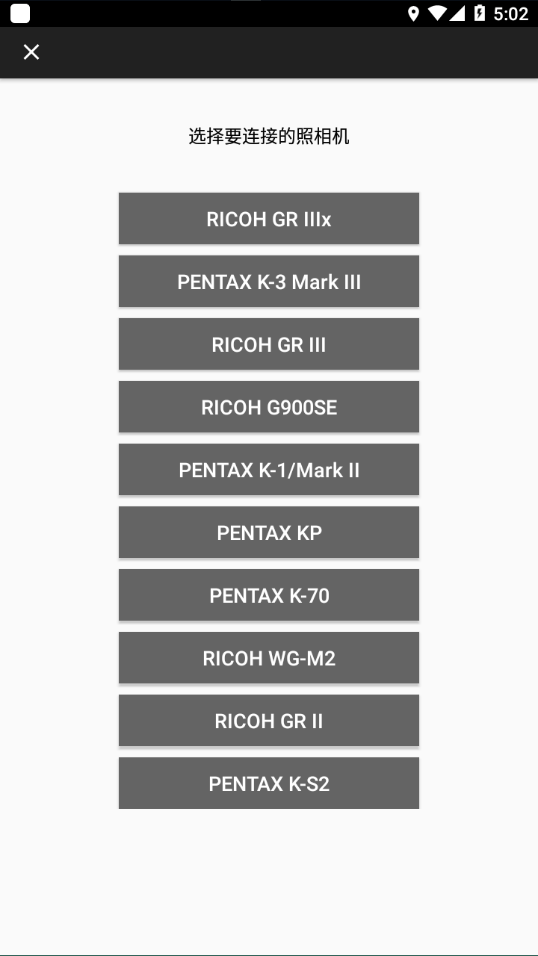Tap the location icon in status bar

tap(413, 13)
